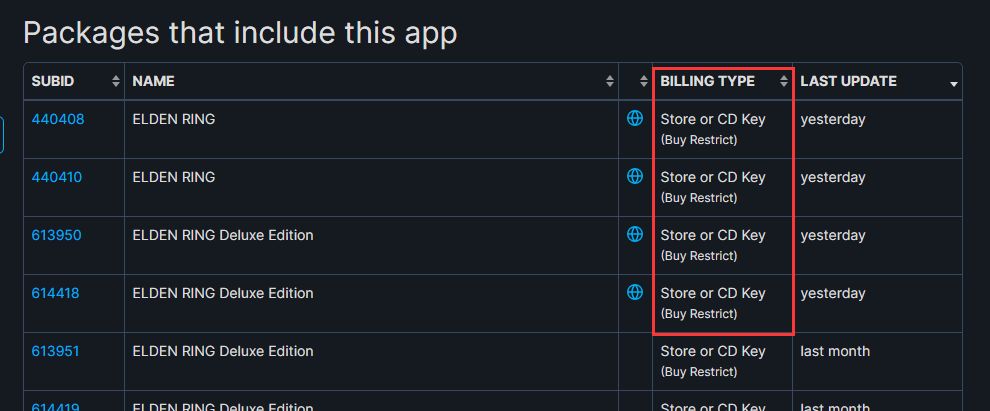Select ELDEN RING Deluxe Edition row 613951 name

point(223,351)
